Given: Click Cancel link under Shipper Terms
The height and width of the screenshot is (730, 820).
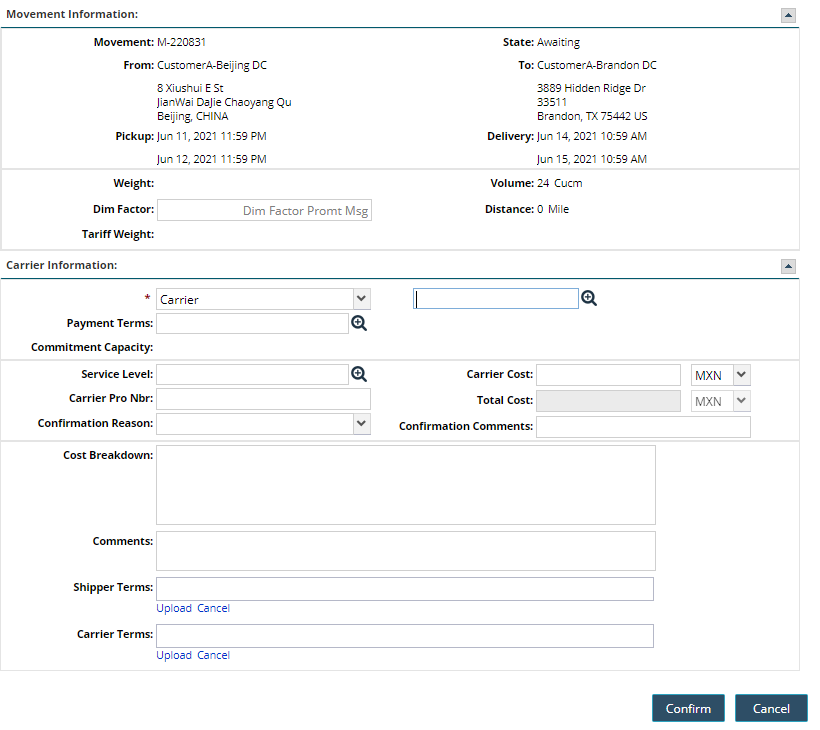Looking at the screenshot, I should (213, 608).
